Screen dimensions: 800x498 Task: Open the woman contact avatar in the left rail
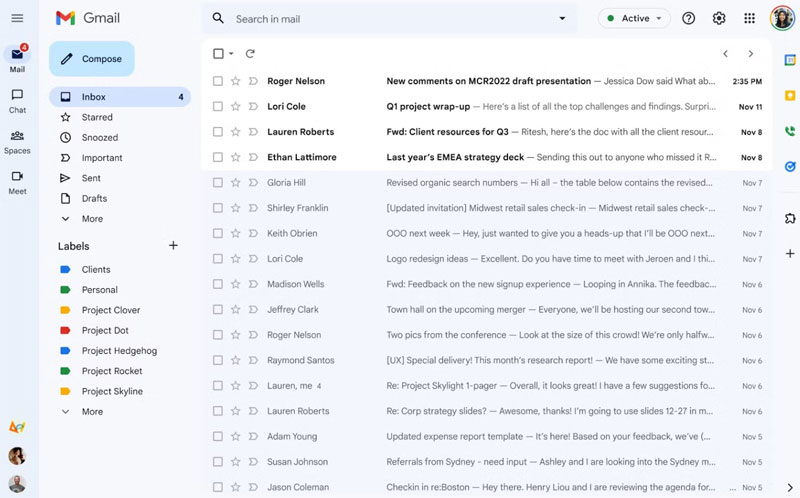(17, 456)
